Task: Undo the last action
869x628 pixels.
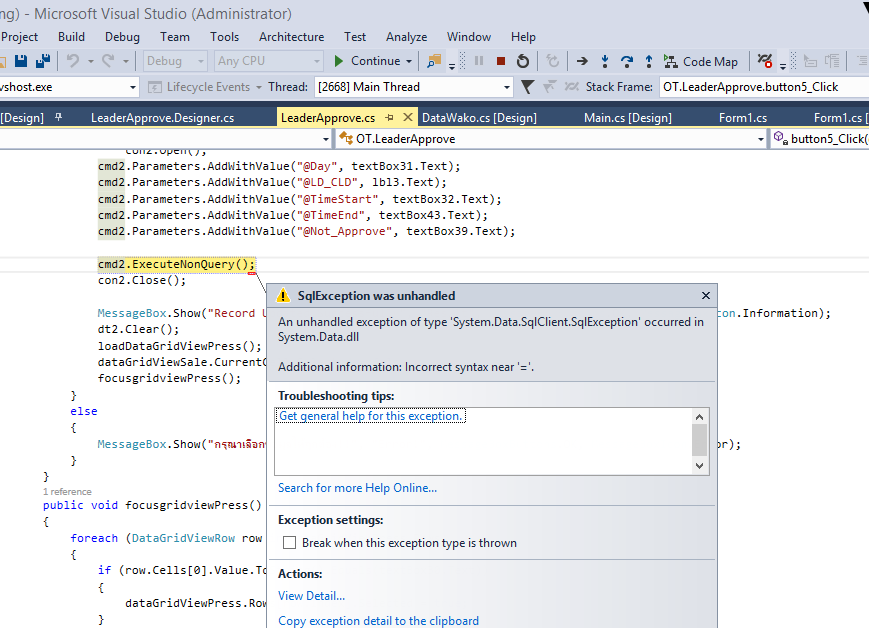Action: [x=73, y=61]
